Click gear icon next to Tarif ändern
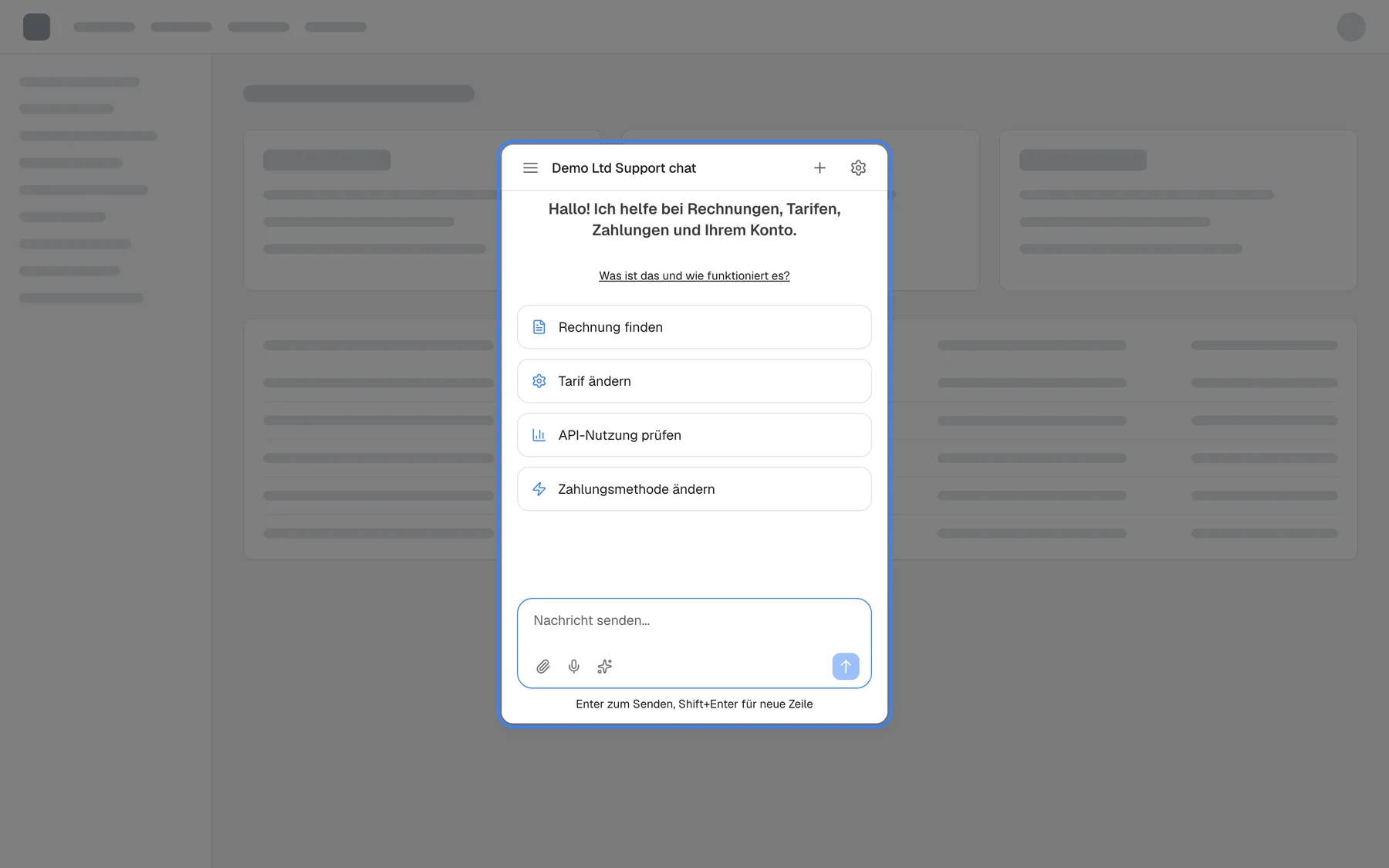Viewport: 1389px width, 868px height. [539, 381]
